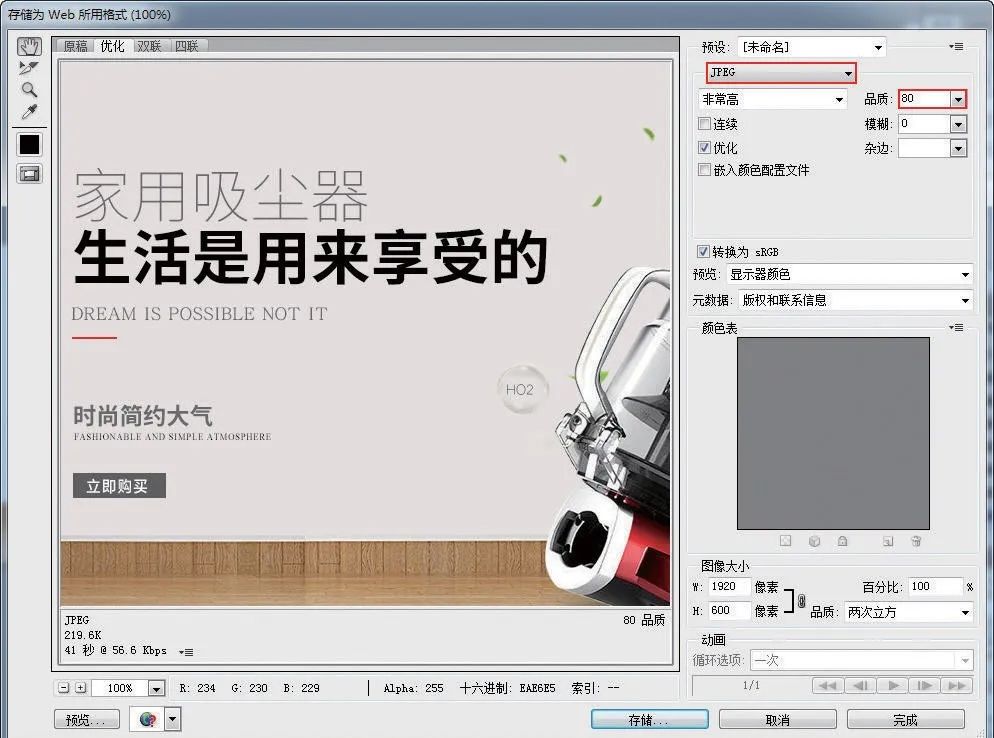This screenshot has width=994, height=738.
Task: Switch to the 原稿 tab
Action: [75, 46]
